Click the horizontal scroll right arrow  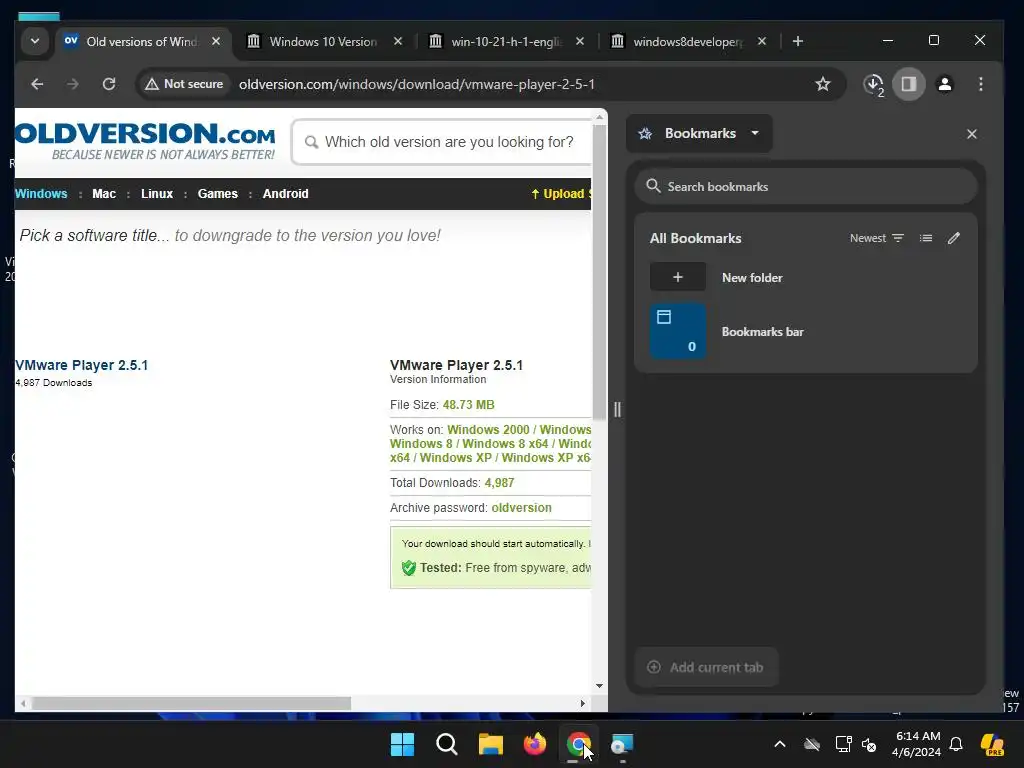point(583,703)
